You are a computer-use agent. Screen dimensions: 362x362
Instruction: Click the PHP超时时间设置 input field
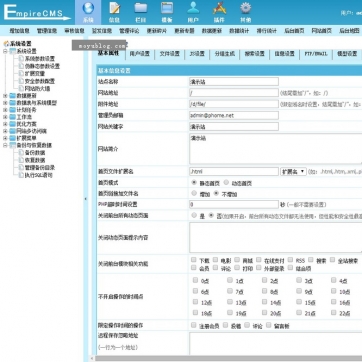(x=234, y=204)
